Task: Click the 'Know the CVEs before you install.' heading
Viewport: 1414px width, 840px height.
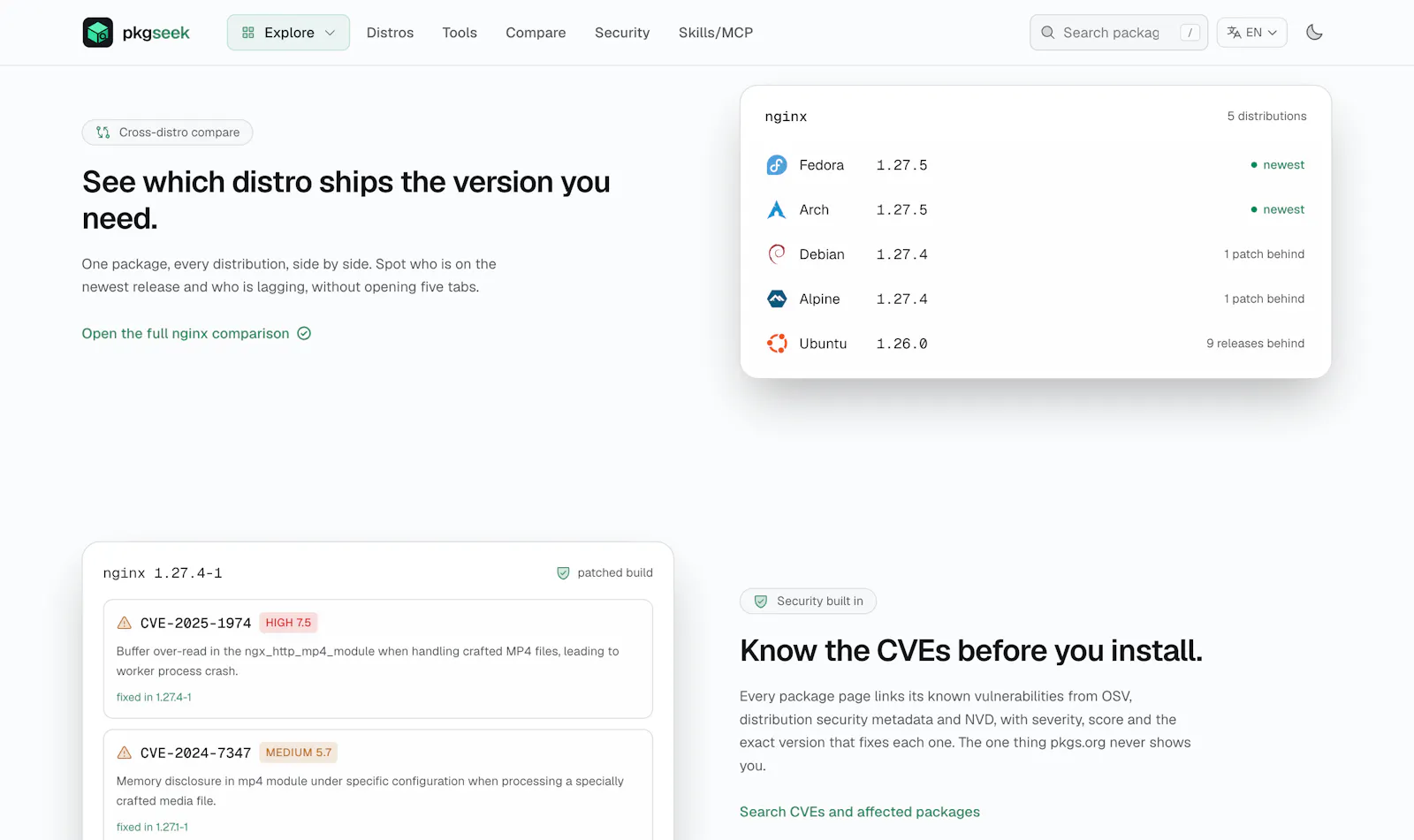Action: click(x=971, y=651)
